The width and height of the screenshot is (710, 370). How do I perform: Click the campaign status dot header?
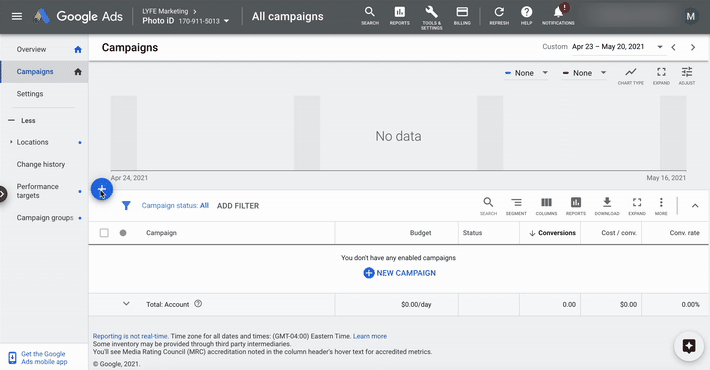123,233
